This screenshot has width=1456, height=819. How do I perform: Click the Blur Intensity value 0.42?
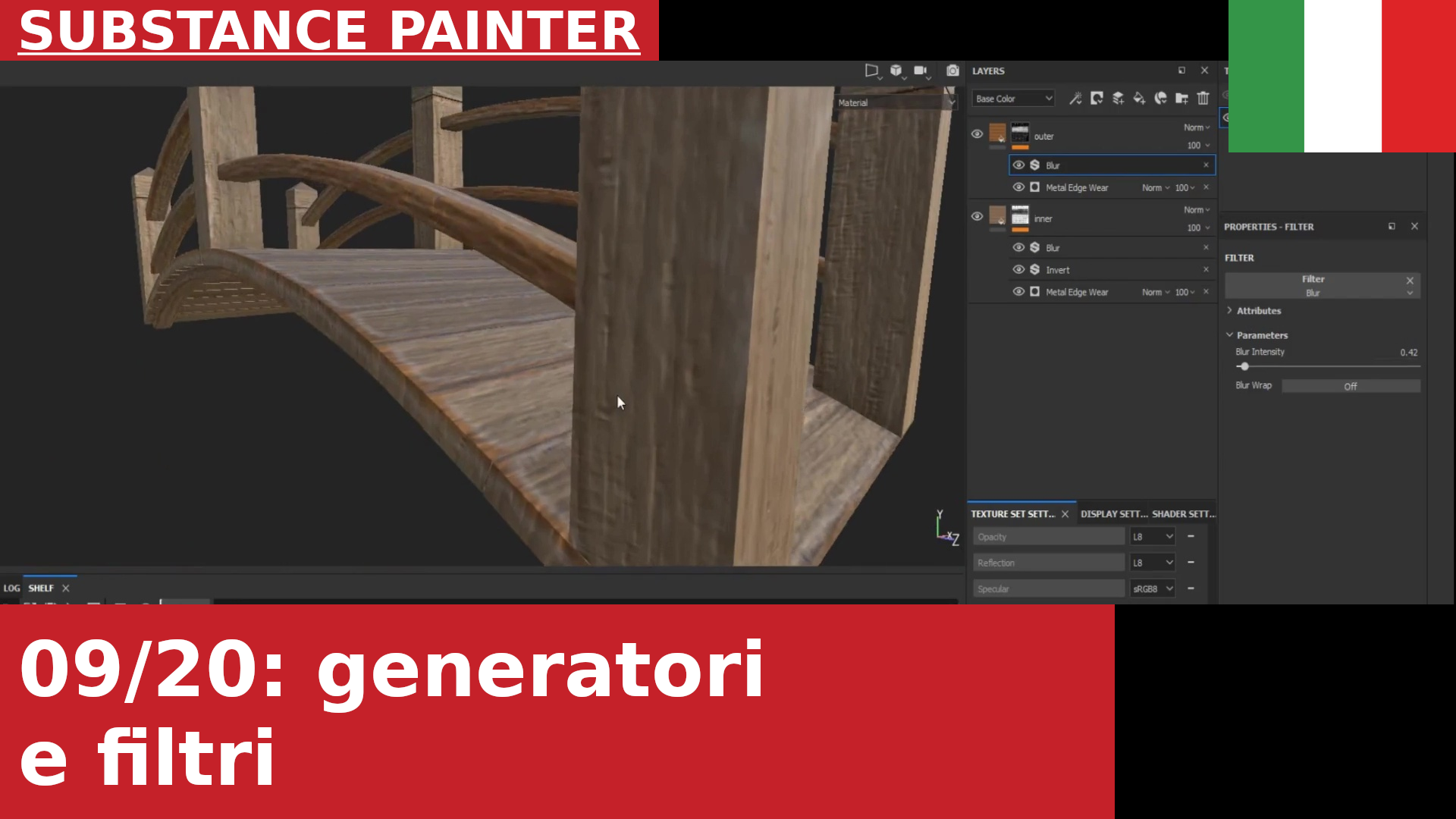pos(1408,353)
